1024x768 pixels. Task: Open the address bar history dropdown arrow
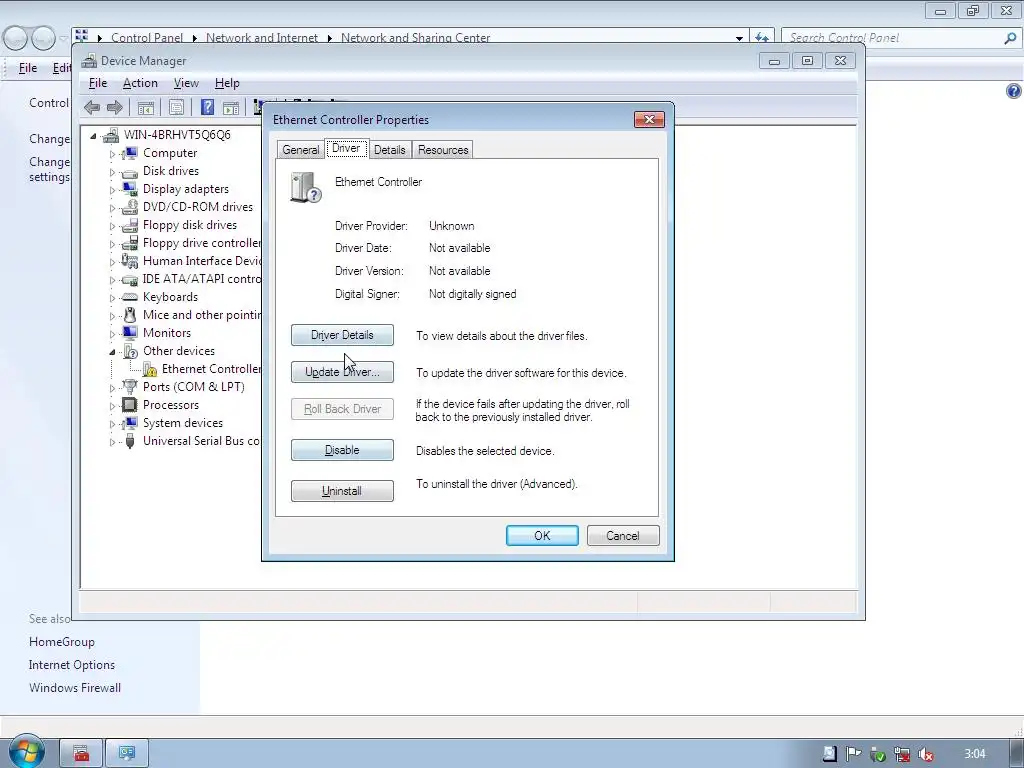coord(739,39)
